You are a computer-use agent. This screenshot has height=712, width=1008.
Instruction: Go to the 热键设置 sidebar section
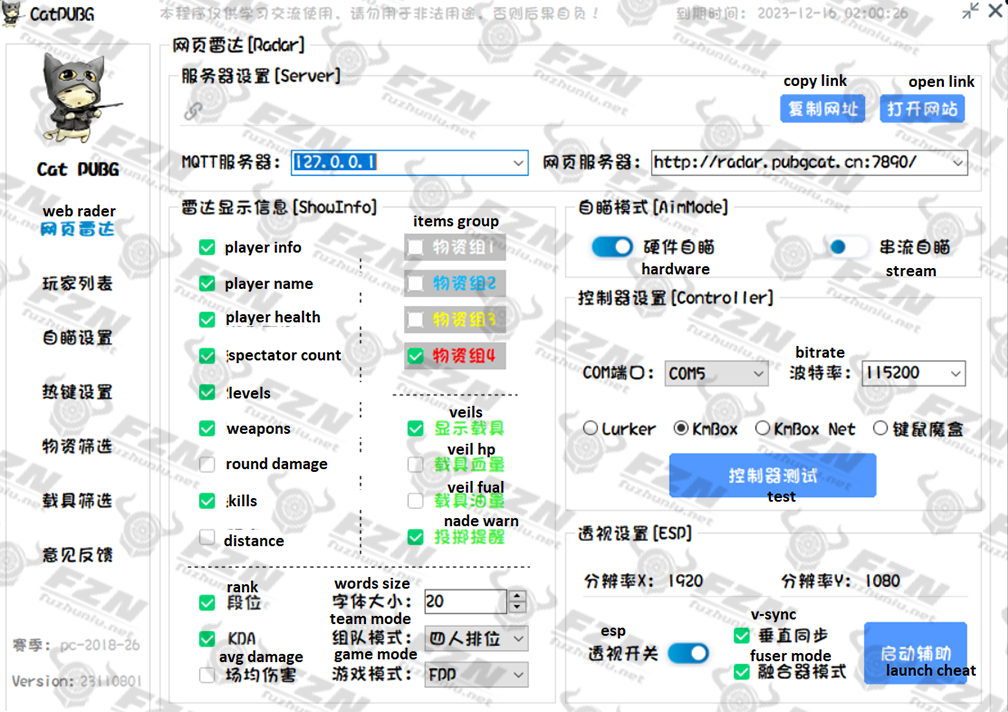(x=78, y=392)
